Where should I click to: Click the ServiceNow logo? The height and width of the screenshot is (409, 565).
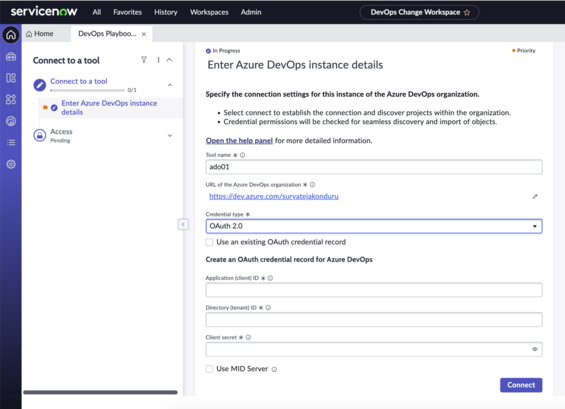click(44, 12)
